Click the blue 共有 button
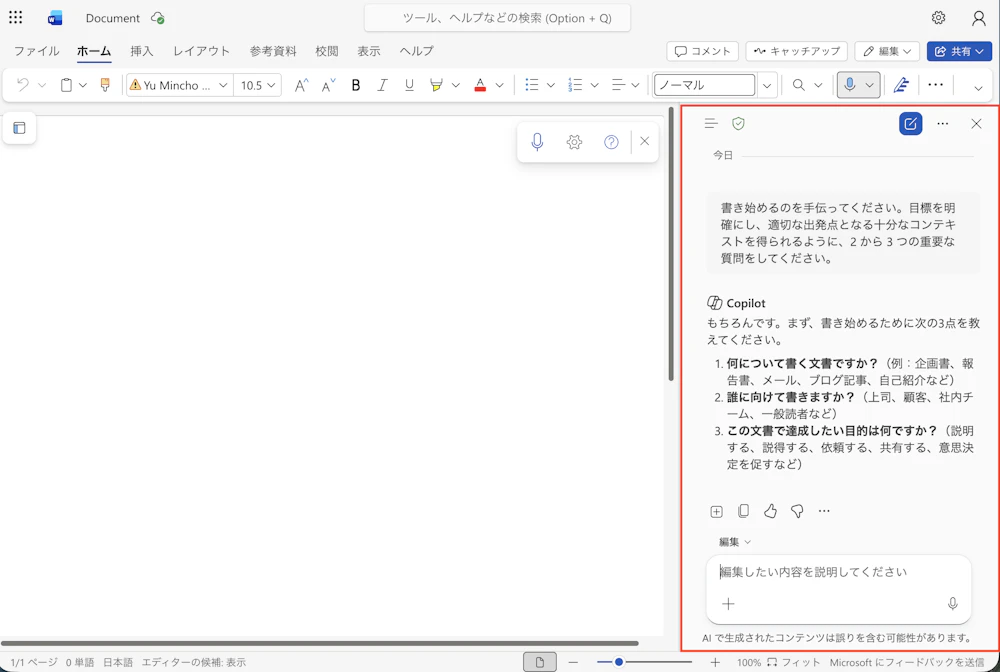Screen dimensions: 1000x672 pos(959,51)
